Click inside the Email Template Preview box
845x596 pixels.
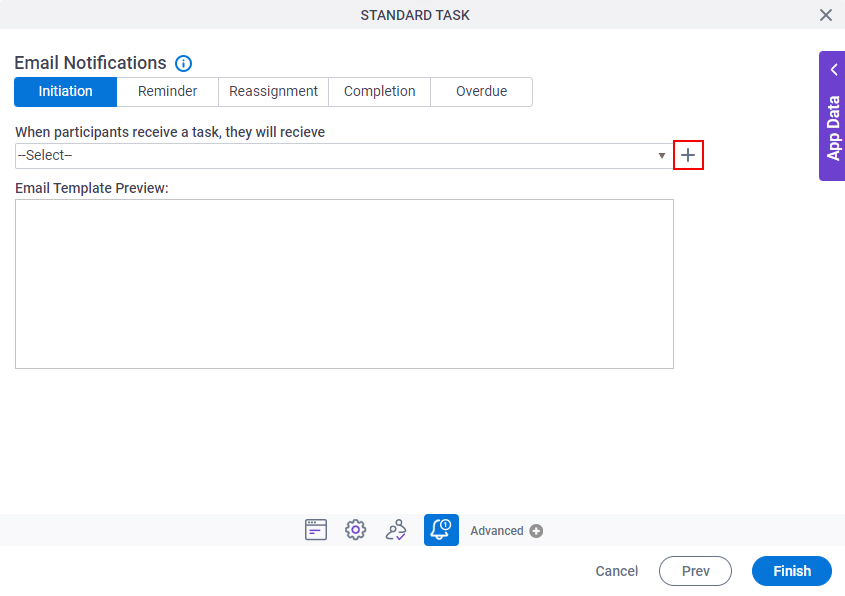[x=344, y=284]
